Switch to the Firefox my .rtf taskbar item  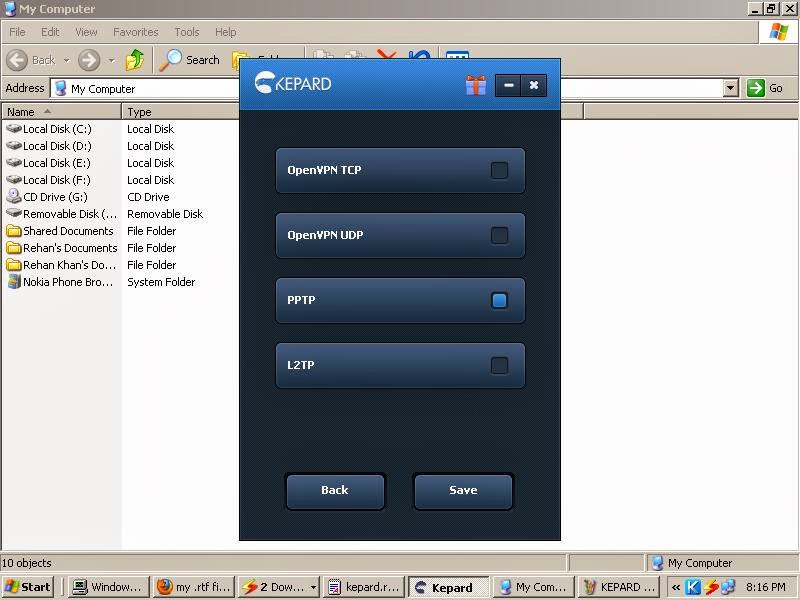click(x=194, y=587)
